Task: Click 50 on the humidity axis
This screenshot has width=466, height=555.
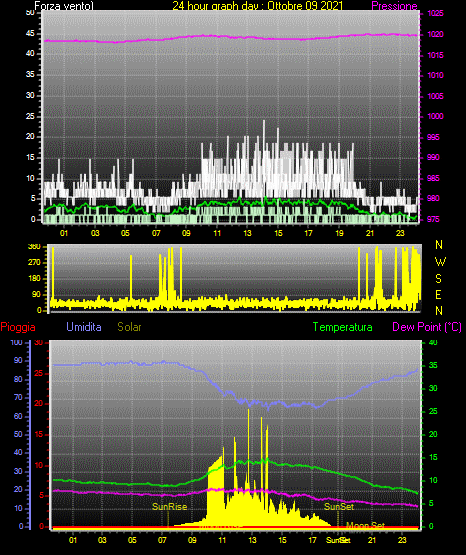Action: tap(18, 434)
